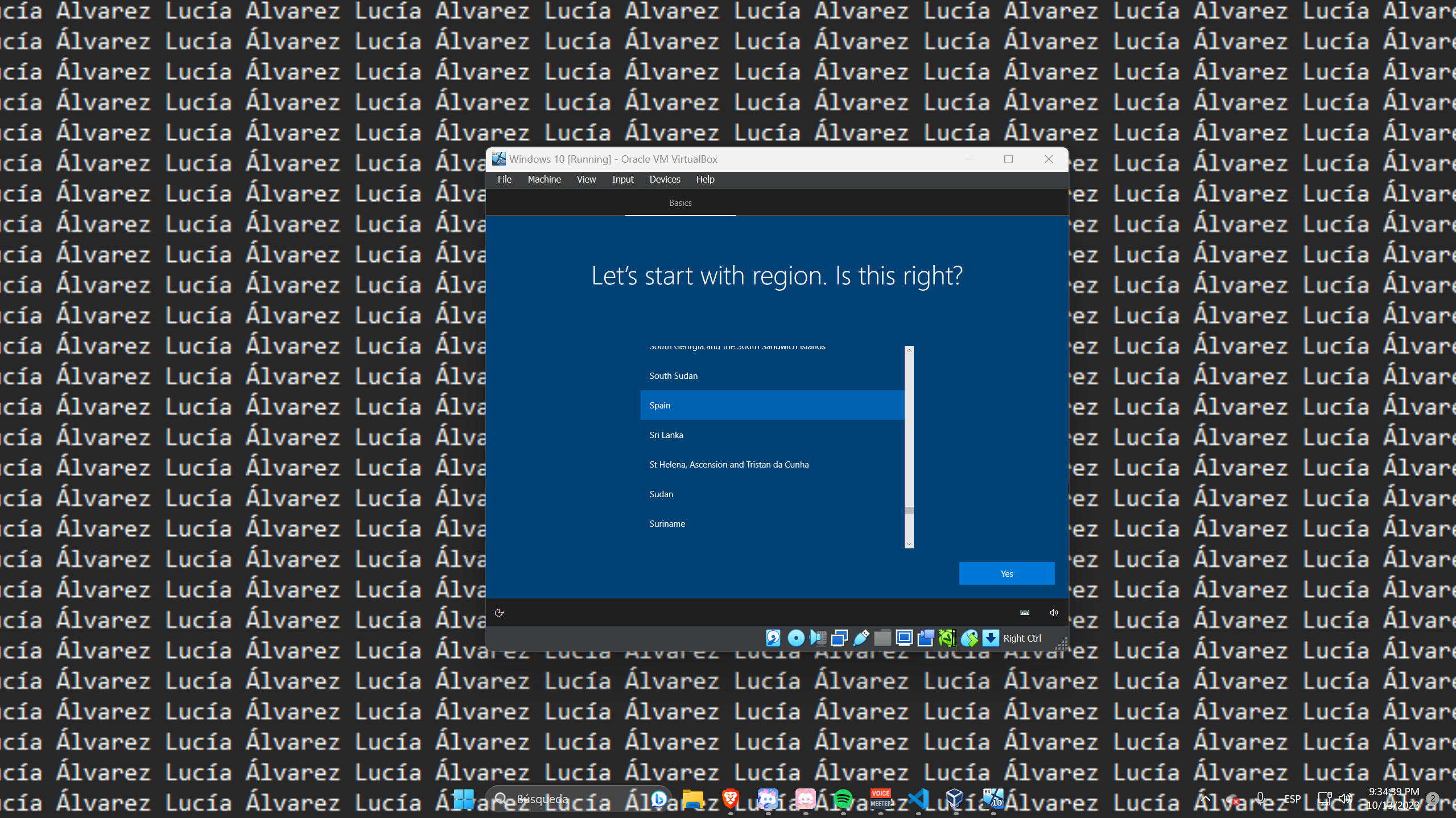
Task: Click the shared folders status icon
Action: (x=882, y=638)
